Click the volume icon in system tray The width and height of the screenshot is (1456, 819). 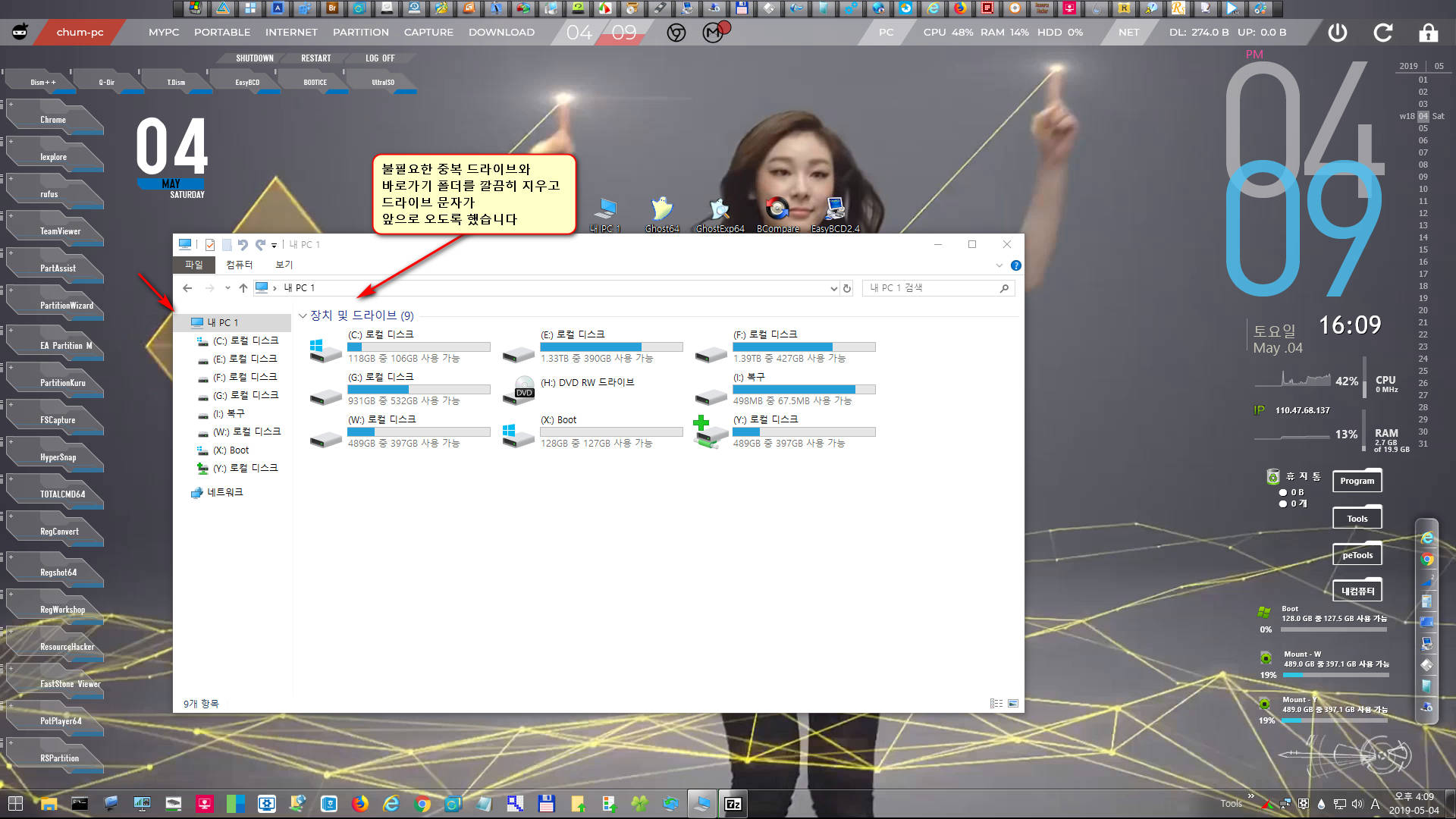(x=1357, y=804)
